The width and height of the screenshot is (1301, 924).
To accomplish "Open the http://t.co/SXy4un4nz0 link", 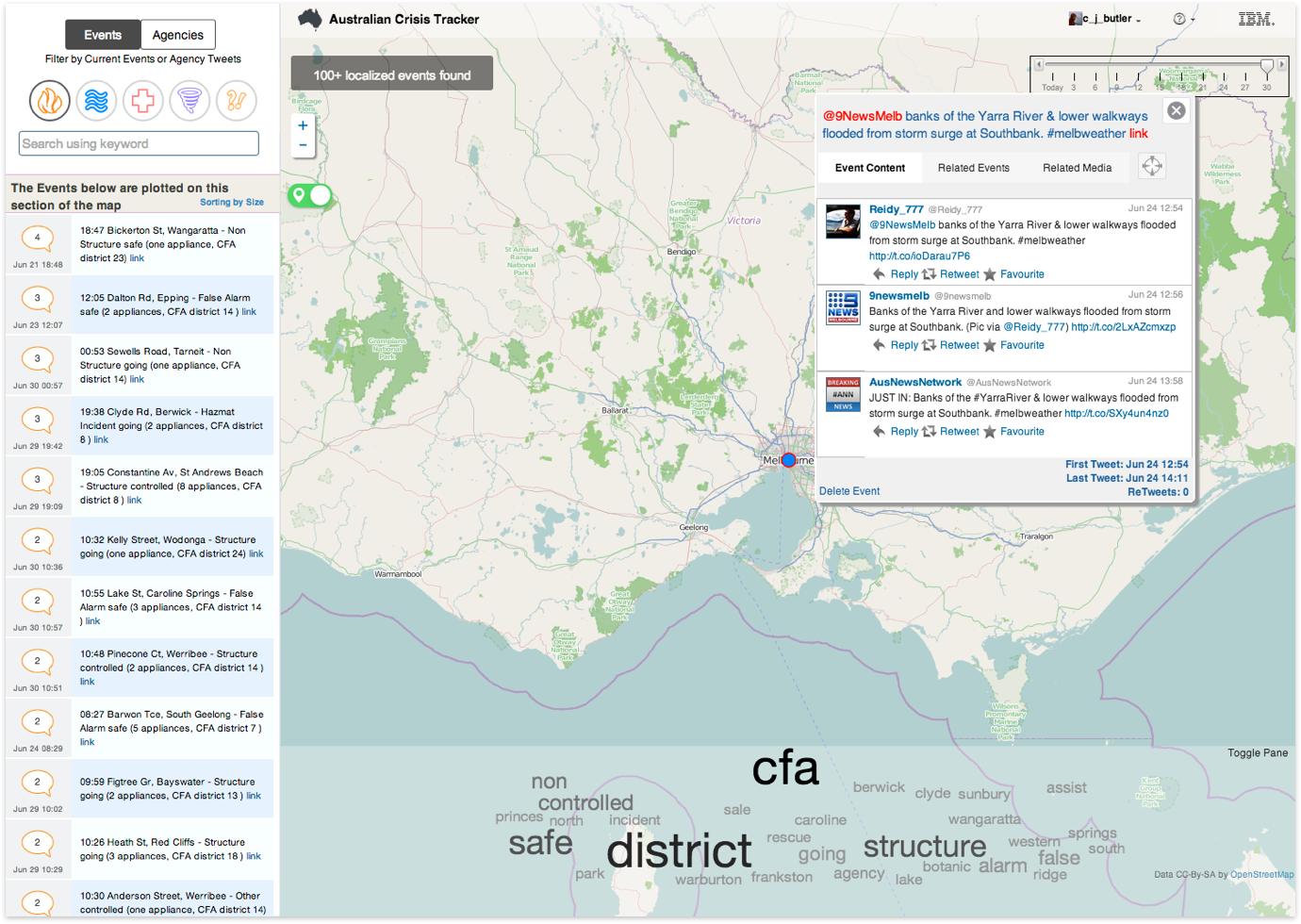I will 1116,413.
